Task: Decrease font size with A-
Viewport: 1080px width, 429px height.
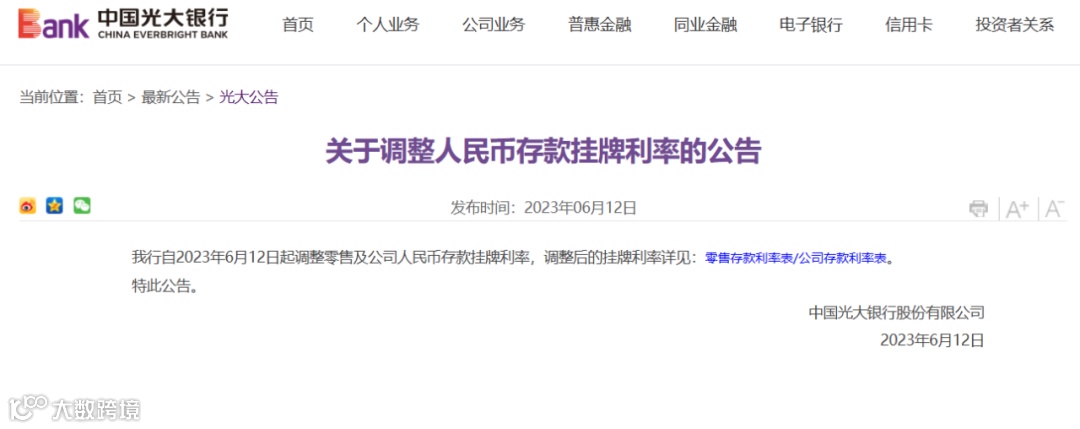Action: [1055, 208]
